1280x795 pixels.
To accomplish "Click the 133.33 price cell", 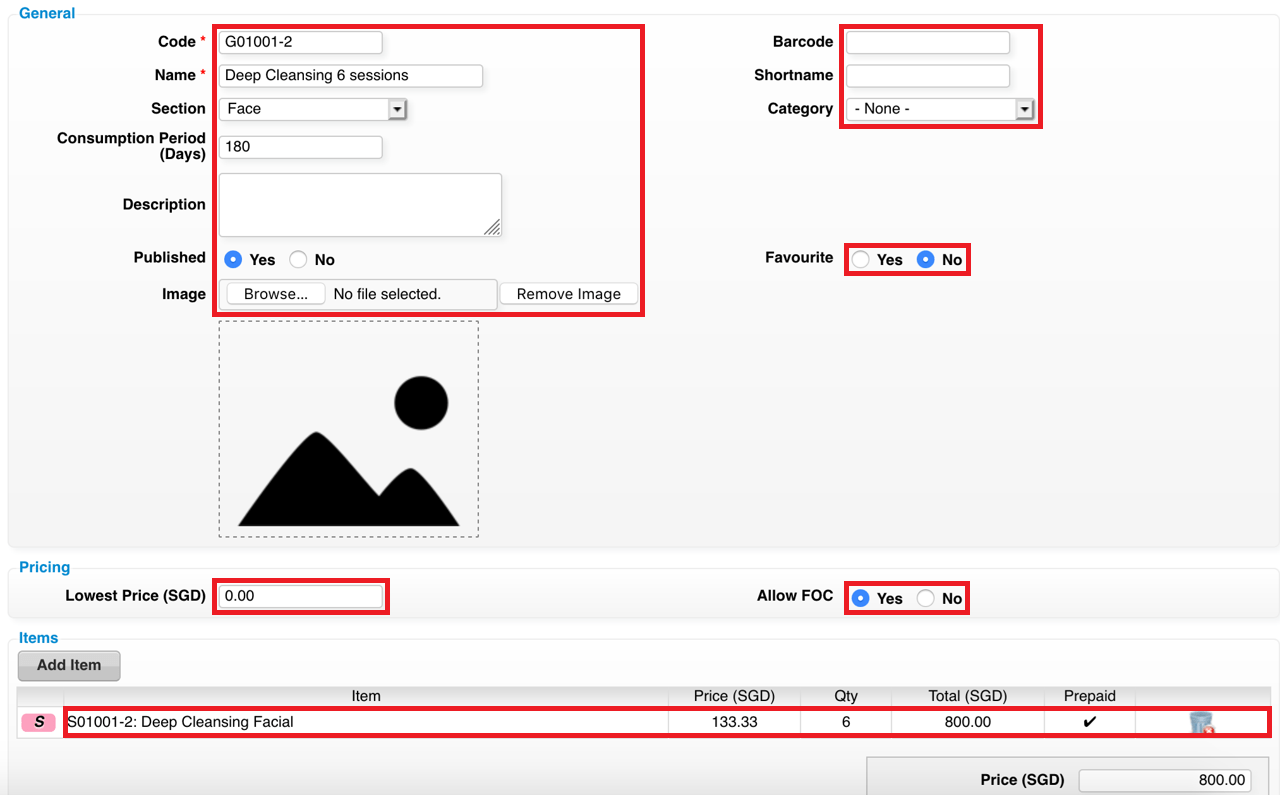I will pyautogui.click(x=734, y=722).
